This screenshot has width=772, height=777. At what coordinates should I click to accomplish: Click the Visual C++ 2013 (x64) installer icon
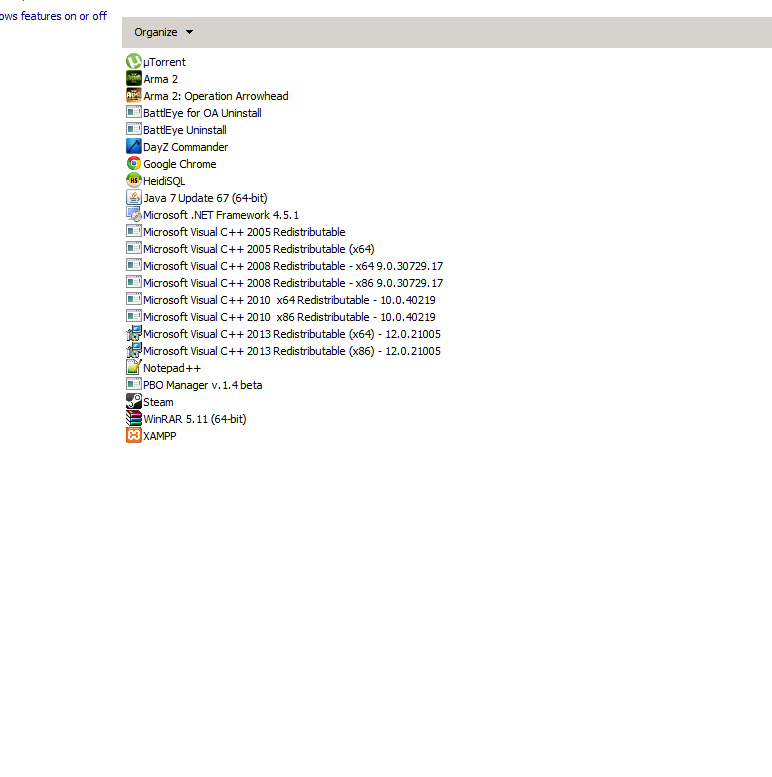click(x=134, y=333)
